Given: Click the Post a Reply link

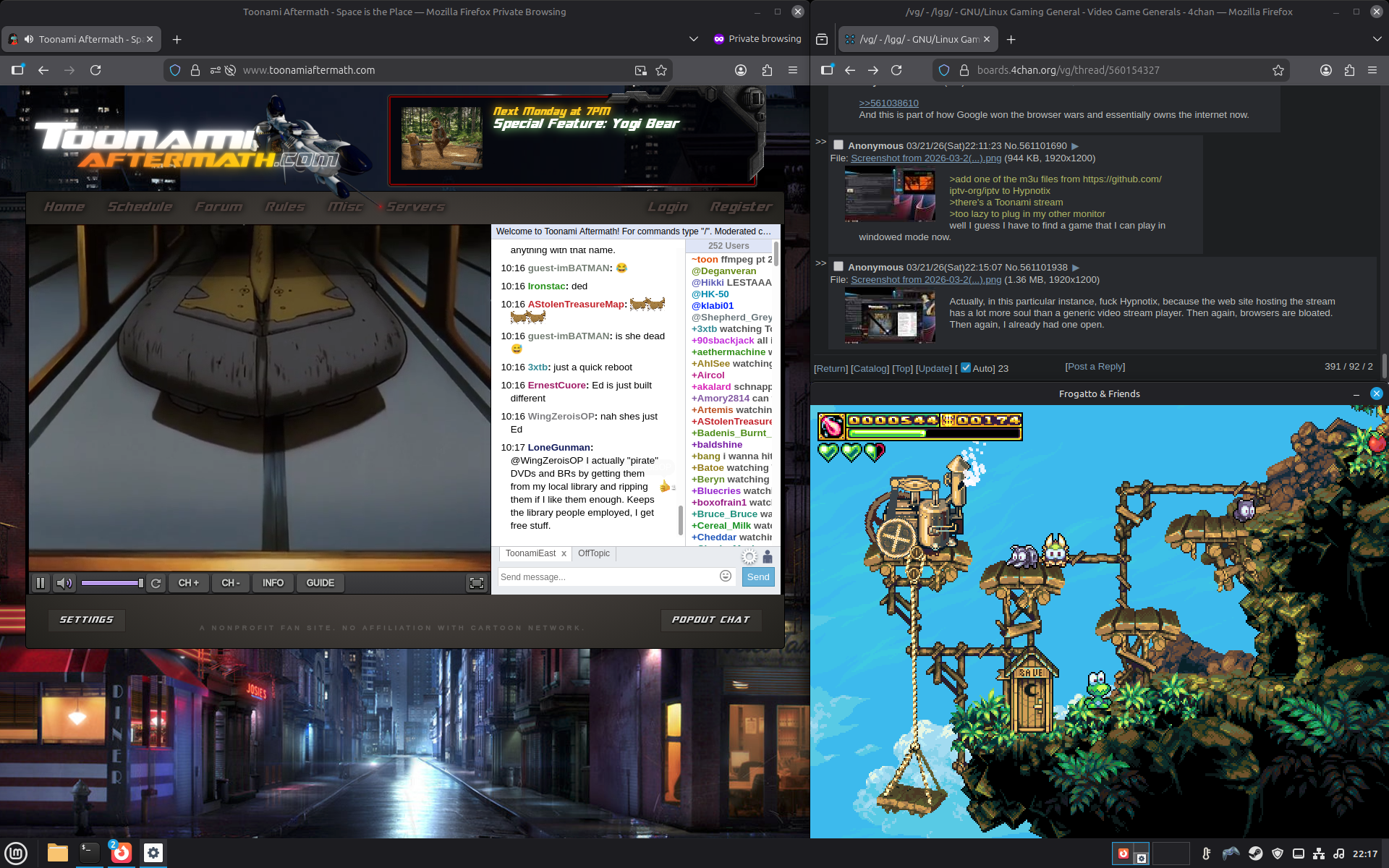Looking at the screenshot, I should click(x=1095, y=367).
